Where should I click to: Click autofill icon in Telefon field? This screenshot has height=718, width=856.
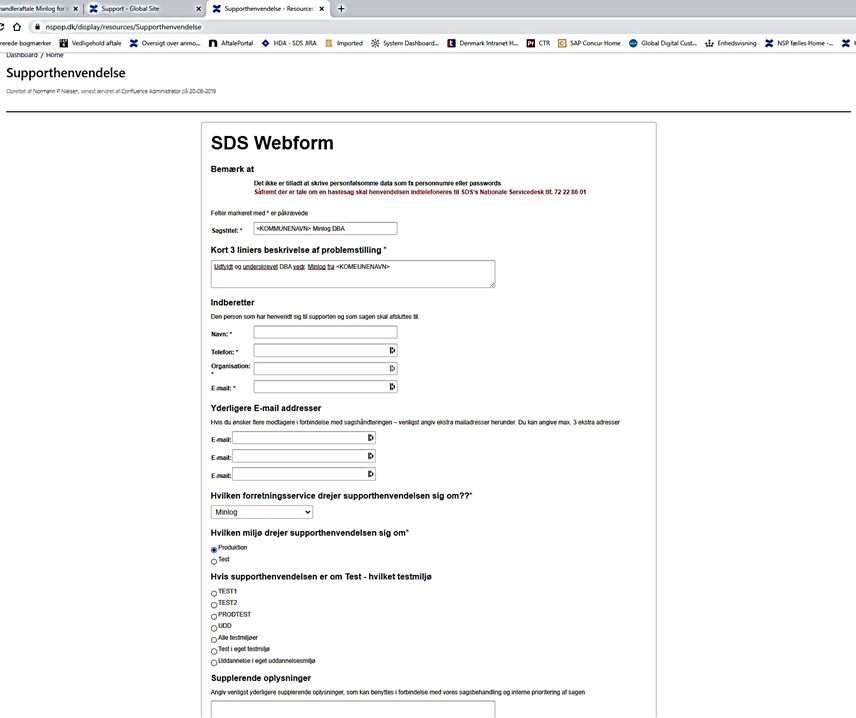[392, 351]
